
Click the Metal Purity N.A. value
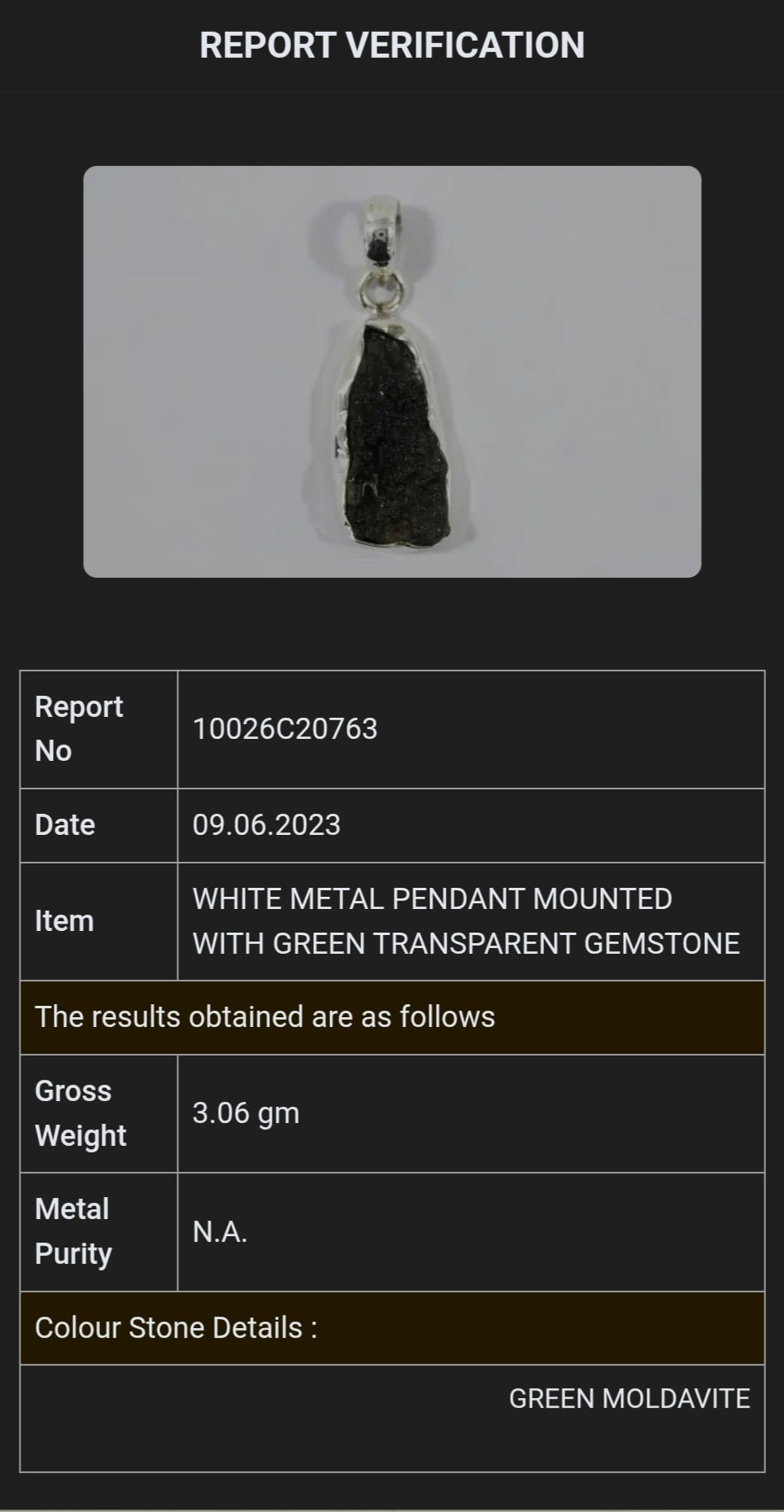(x=220, y=1232)
